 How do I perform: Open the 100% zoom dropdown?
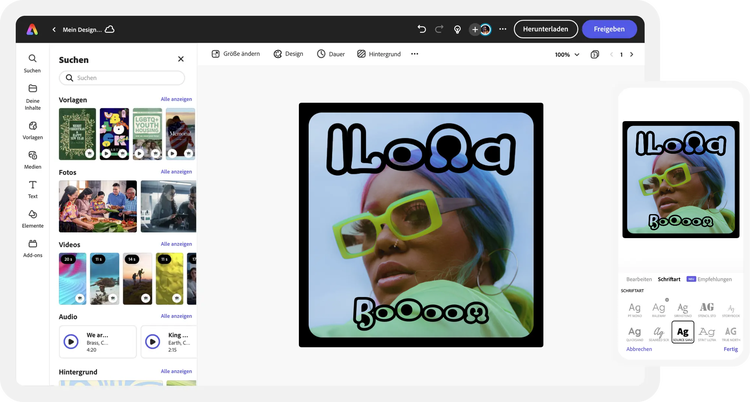coord(566,54)
